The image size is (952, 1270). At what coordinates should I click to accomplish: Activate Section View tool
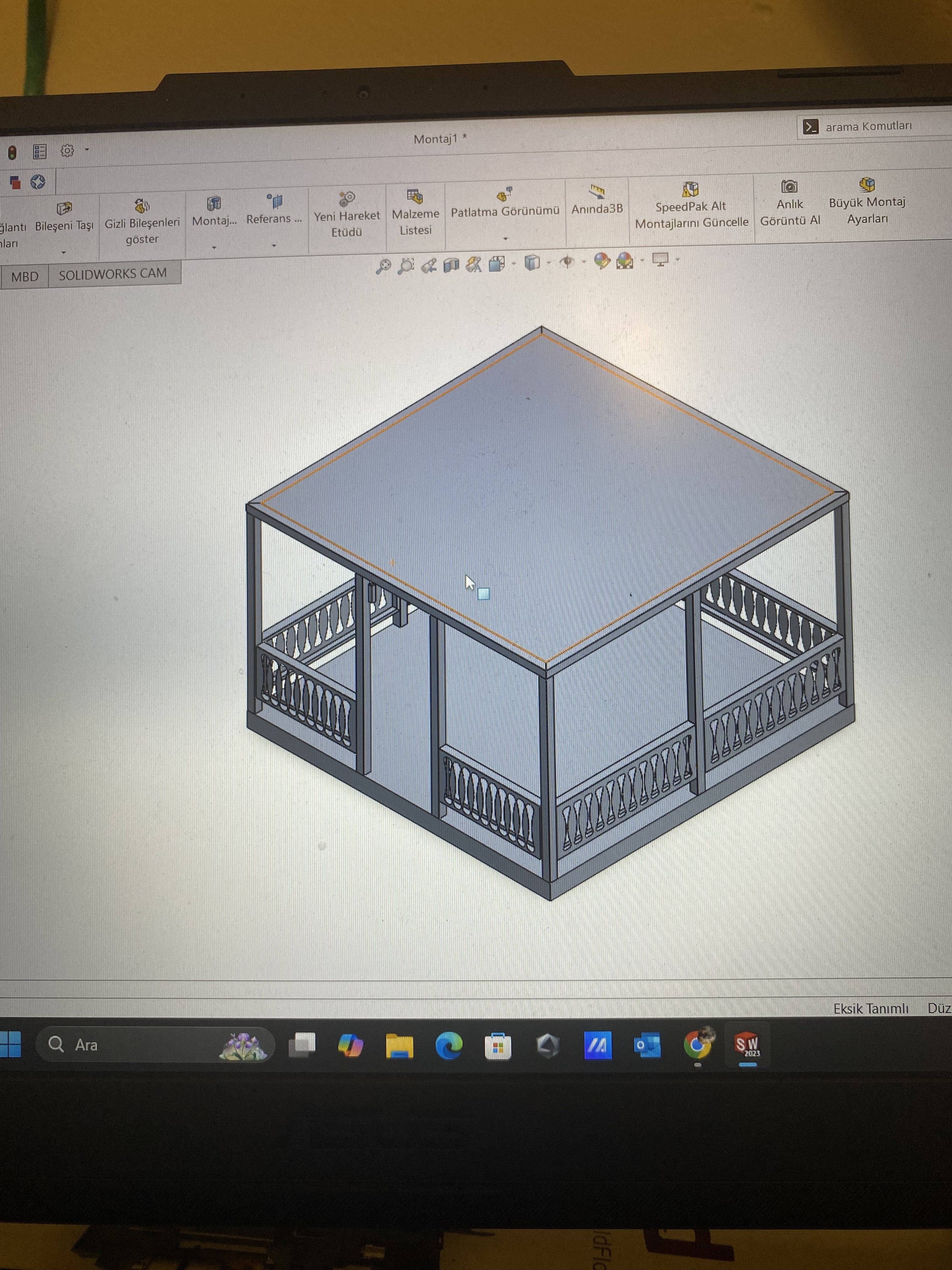coord(451,265)
